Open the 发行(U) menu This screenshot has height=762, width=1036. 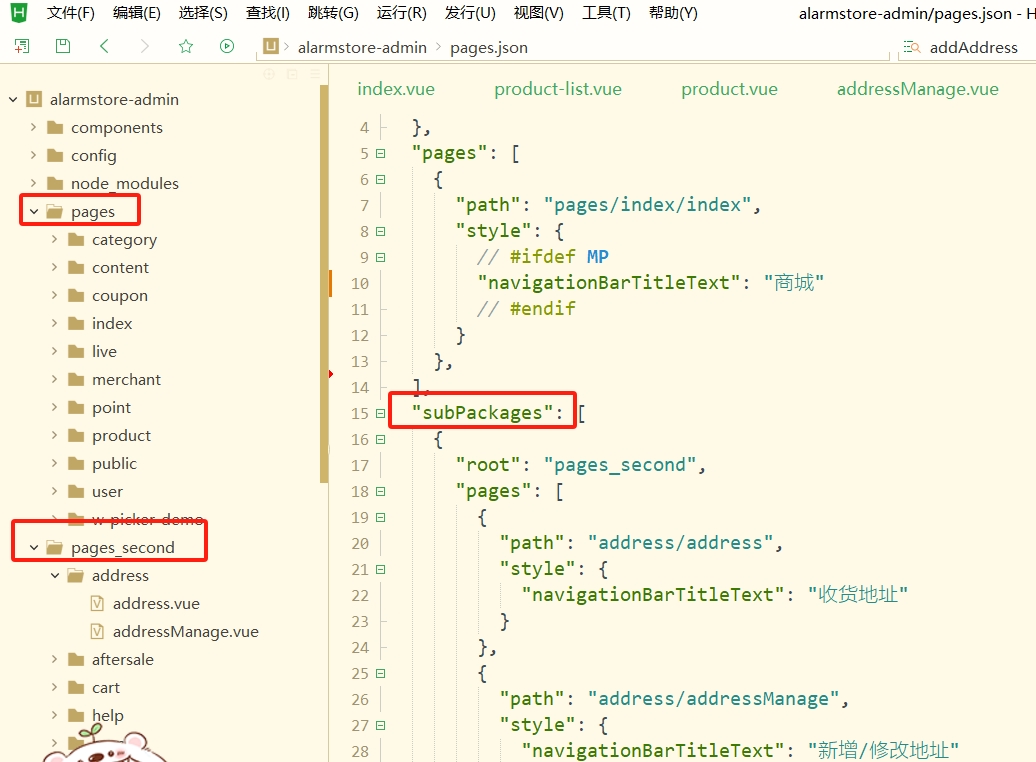470,13
